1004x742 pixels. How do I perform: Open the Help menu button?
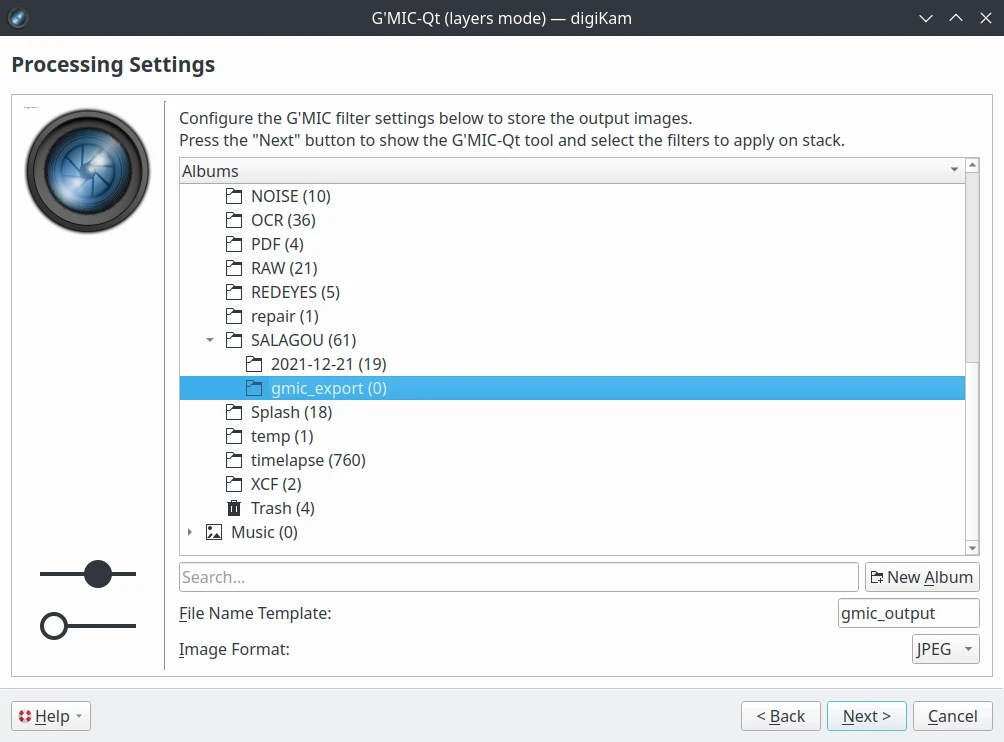51,716
